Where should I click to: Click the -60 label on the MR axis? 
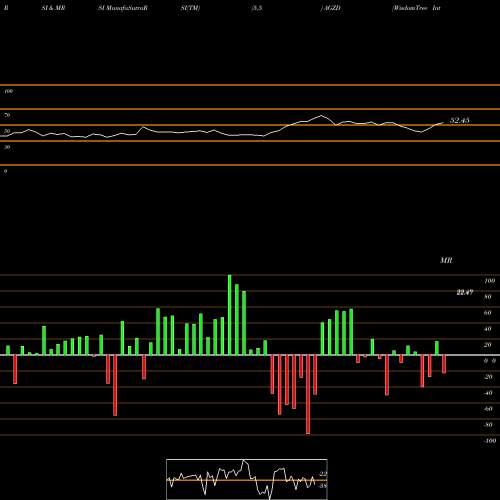[x=488, y=409]
